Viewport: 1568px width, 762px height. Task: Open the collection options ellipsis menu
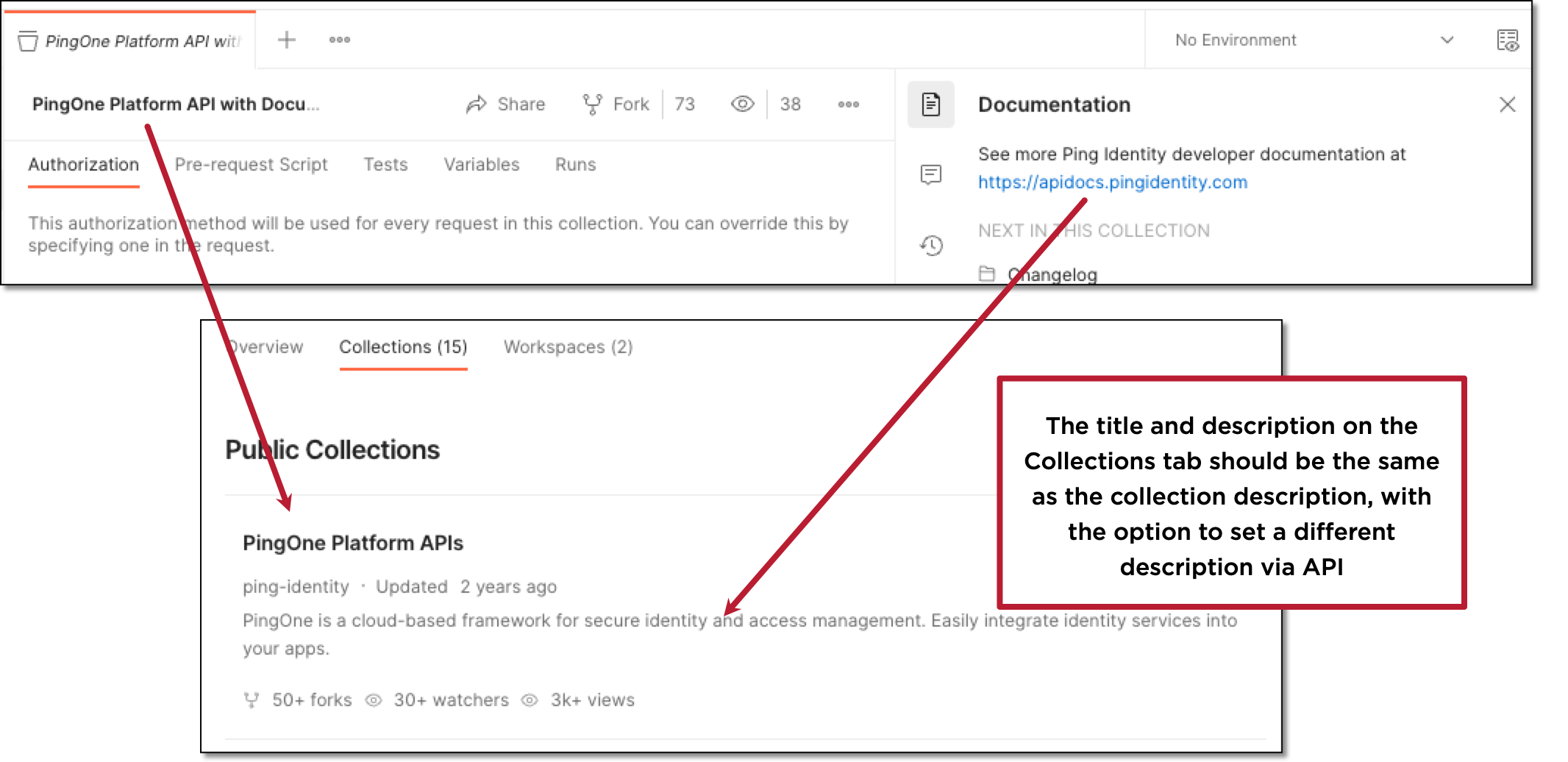[x=849, y=104]
